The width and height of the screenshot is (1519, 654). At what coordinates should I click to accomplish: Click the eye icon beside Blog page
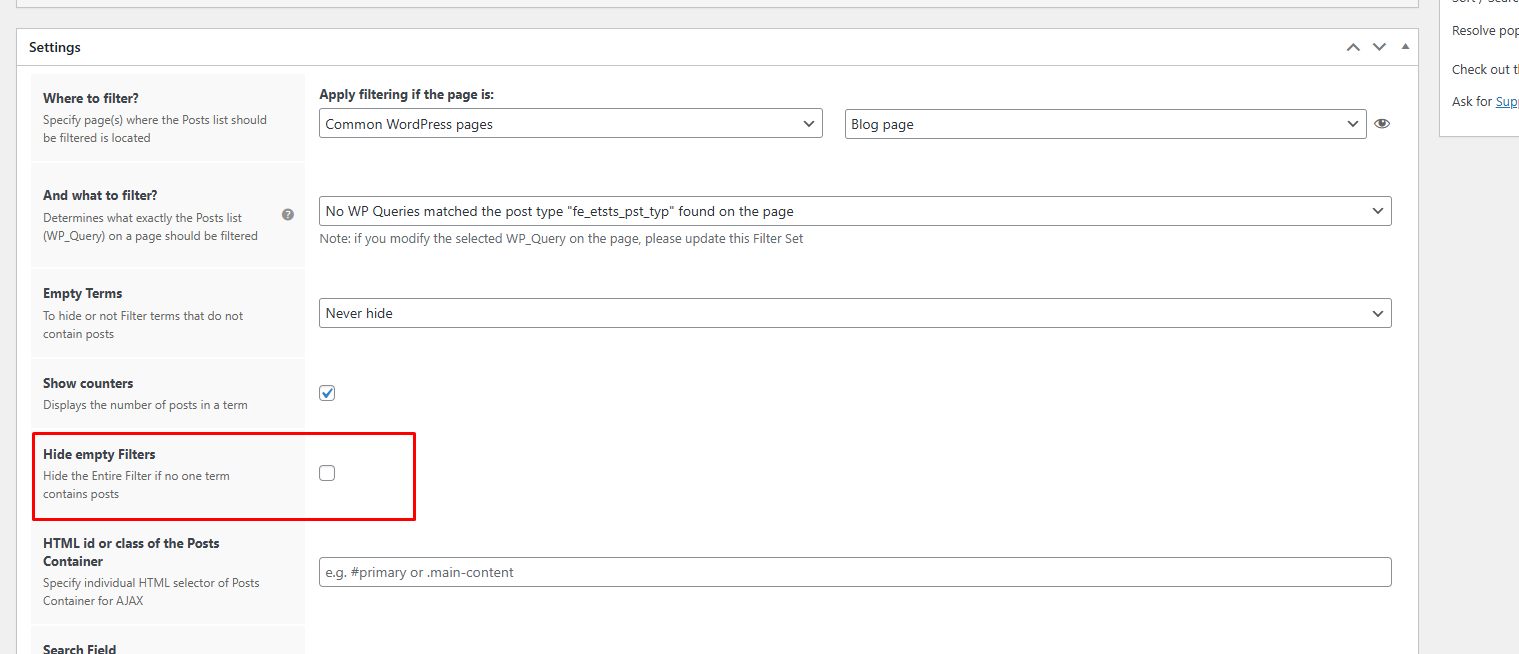(x=1382, y=124)
